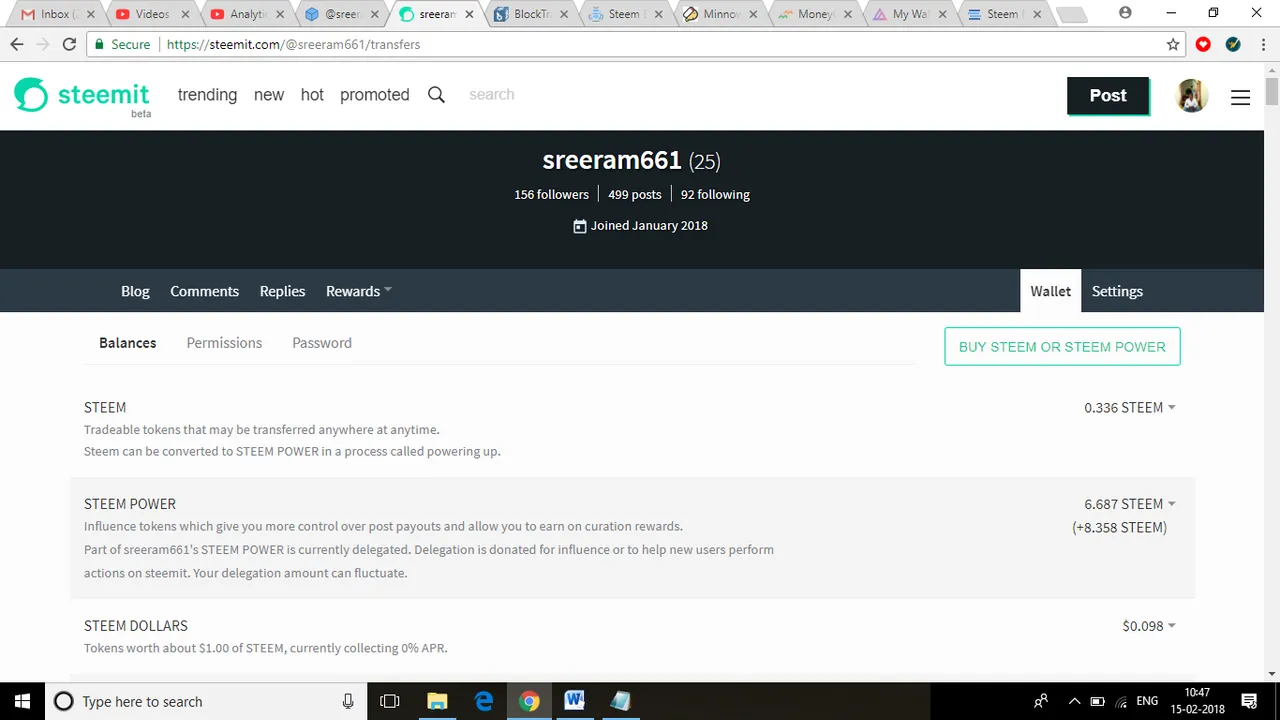The width and height of the screenshot is (1280, 720).
Task: Click the Post button
Action: [x=1108, y=96]
